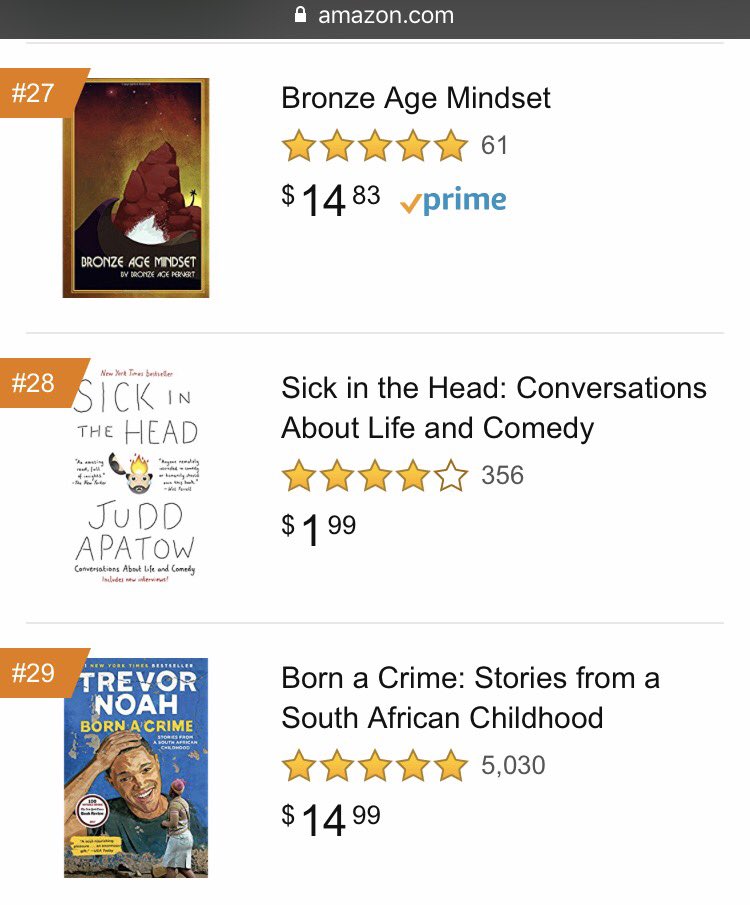Viewport: 750px width, 905px height.
Task: Click Born a Crime star rating
Action: tap(375, 766)
